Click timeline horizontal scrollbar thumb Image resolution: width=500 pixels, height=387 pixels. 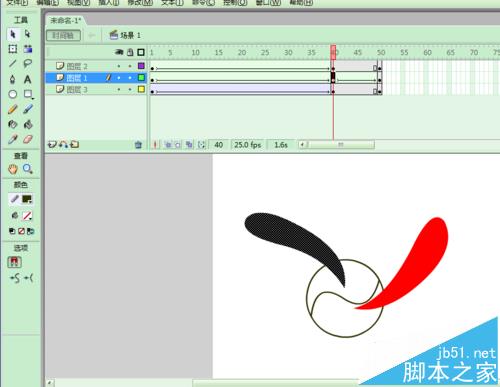pyautogui.click(x=341, y=145)
